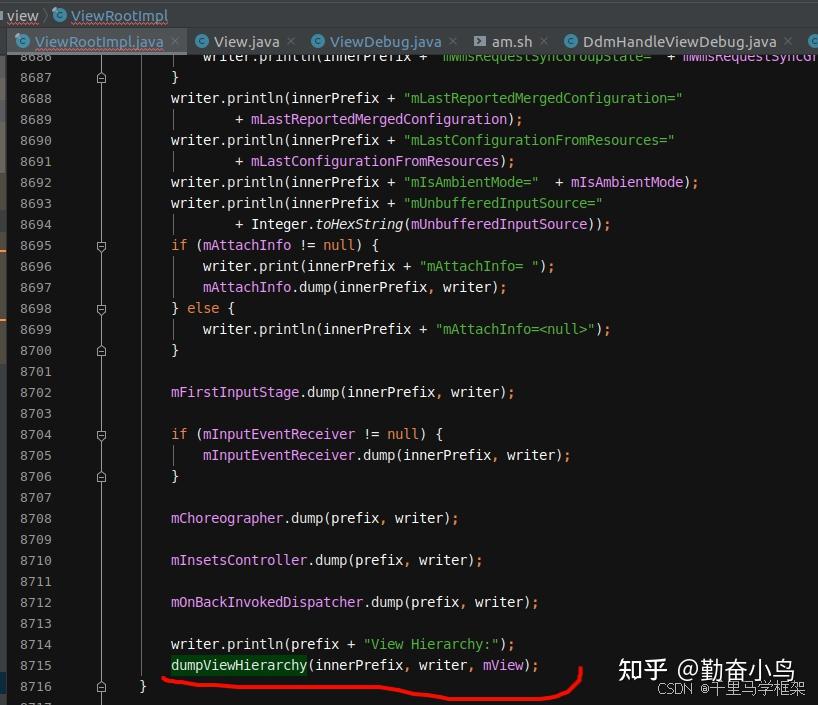The width and height of the screenshot is (818, 705).
Task: Switch to the View.java tab
Action: 248,41
